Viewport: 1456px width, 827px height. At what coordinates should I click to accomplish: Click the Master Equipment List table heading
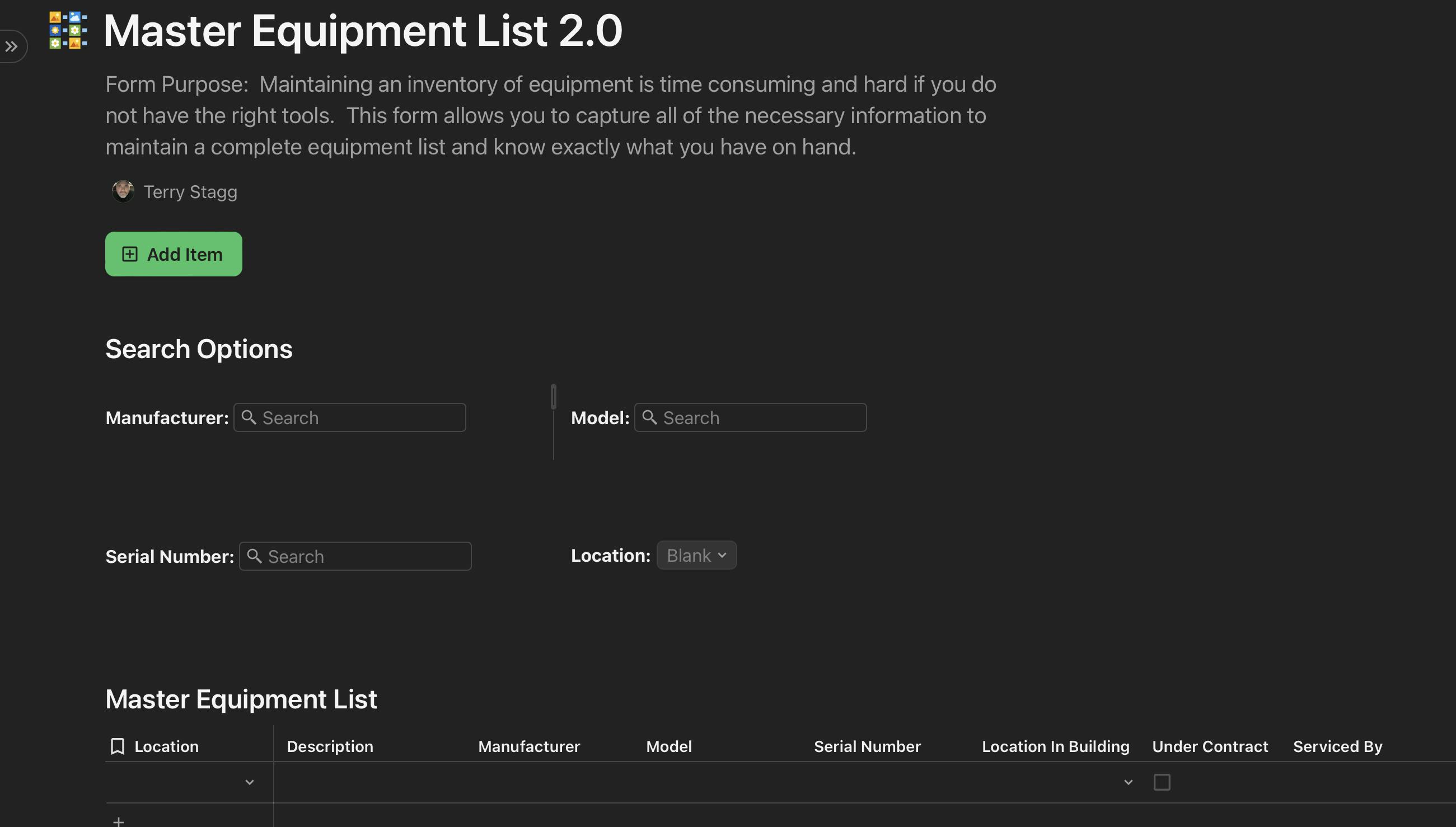241,699
